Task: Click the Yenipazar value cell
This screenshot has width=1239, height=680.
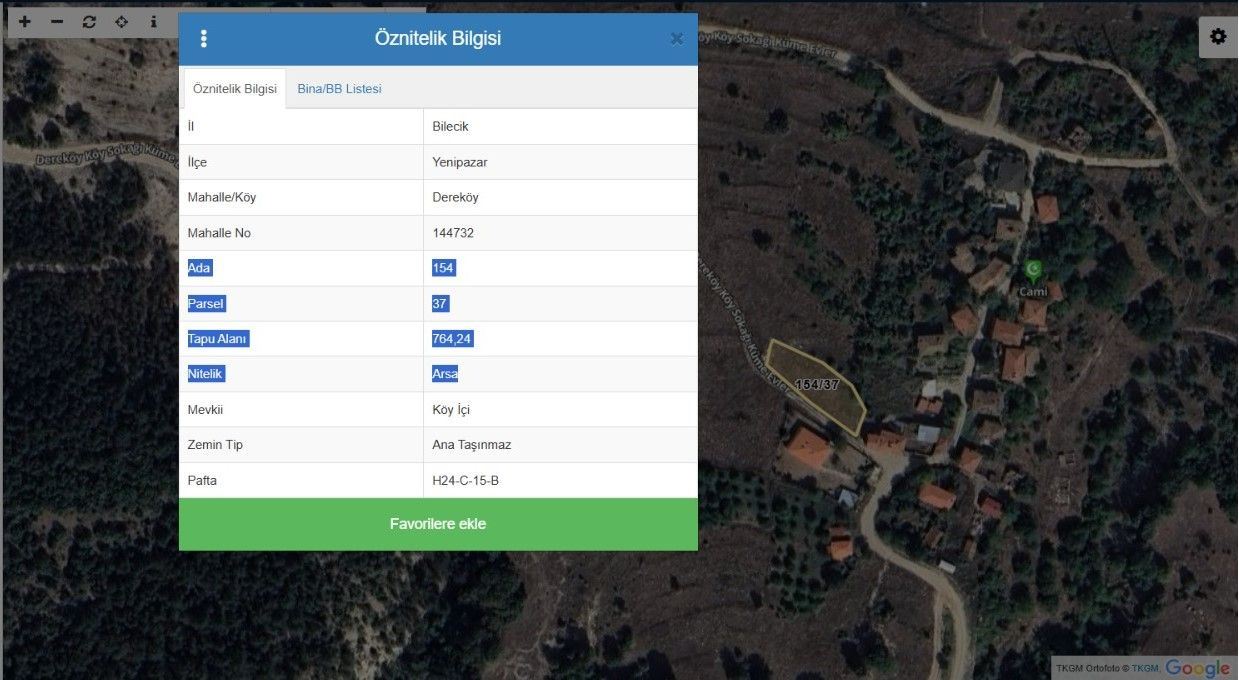Action: [x=560, y=162]
